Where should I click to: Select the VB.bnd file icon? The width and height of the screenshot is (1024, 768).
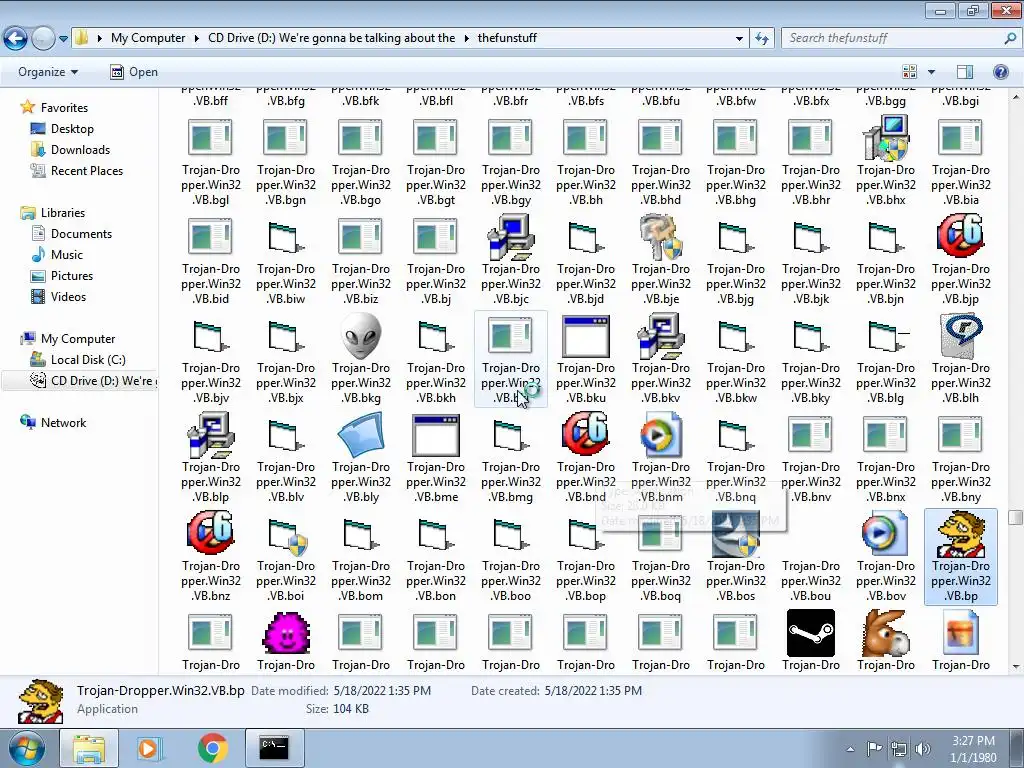586,434
